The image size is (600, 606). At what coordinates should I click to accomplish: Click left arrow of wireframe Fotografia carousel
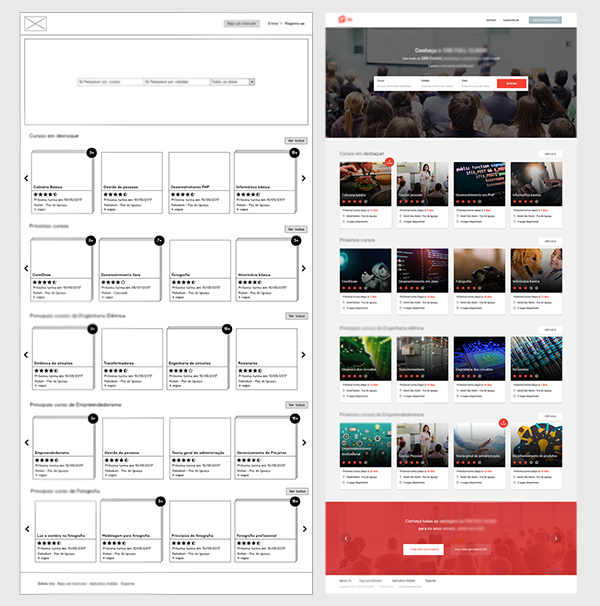(x=27, y=529)
